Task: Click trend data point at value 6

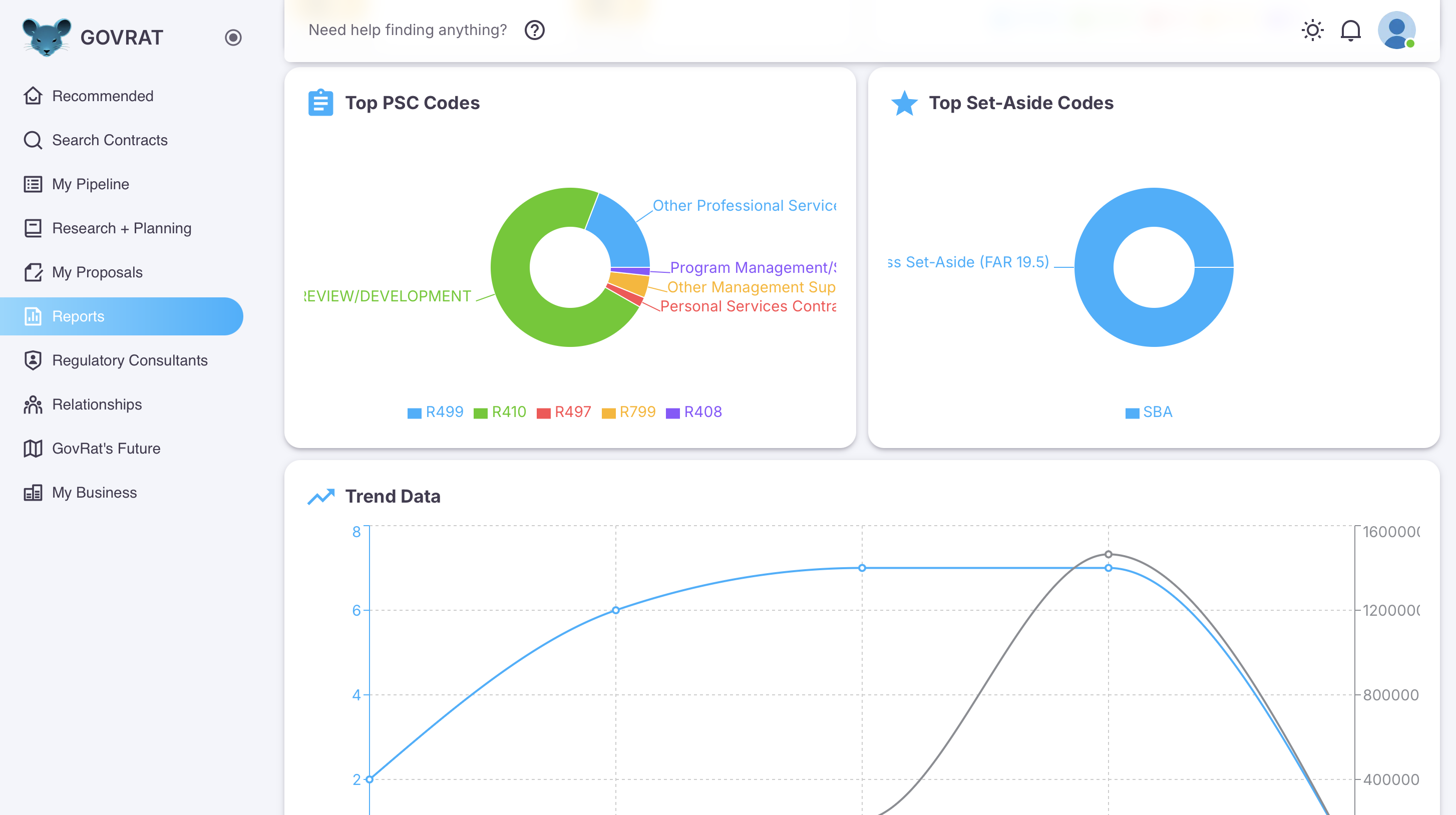Action: pyautogui.click(x=615, y=610)
